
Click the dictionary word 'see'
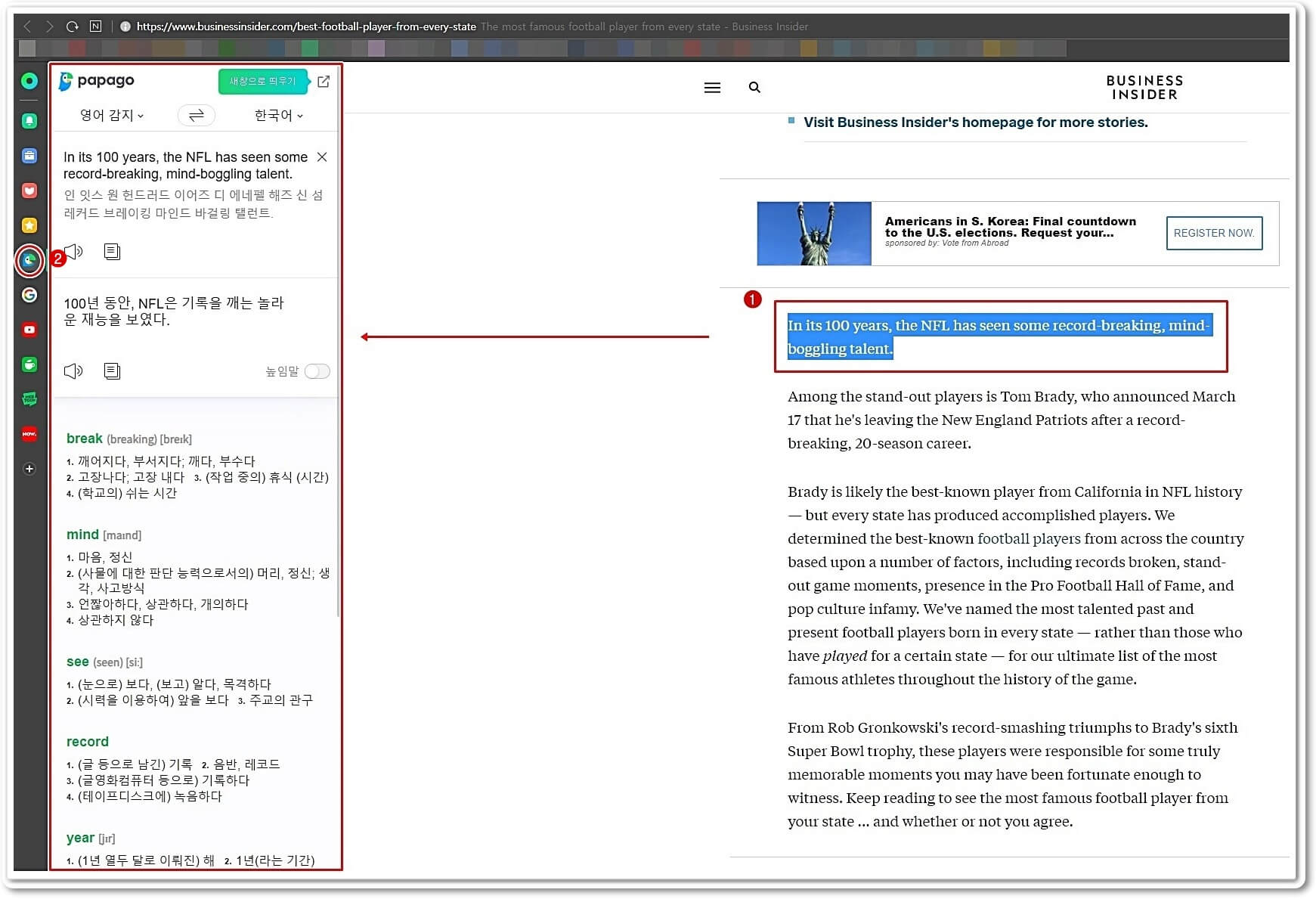(x=78, y=662)
